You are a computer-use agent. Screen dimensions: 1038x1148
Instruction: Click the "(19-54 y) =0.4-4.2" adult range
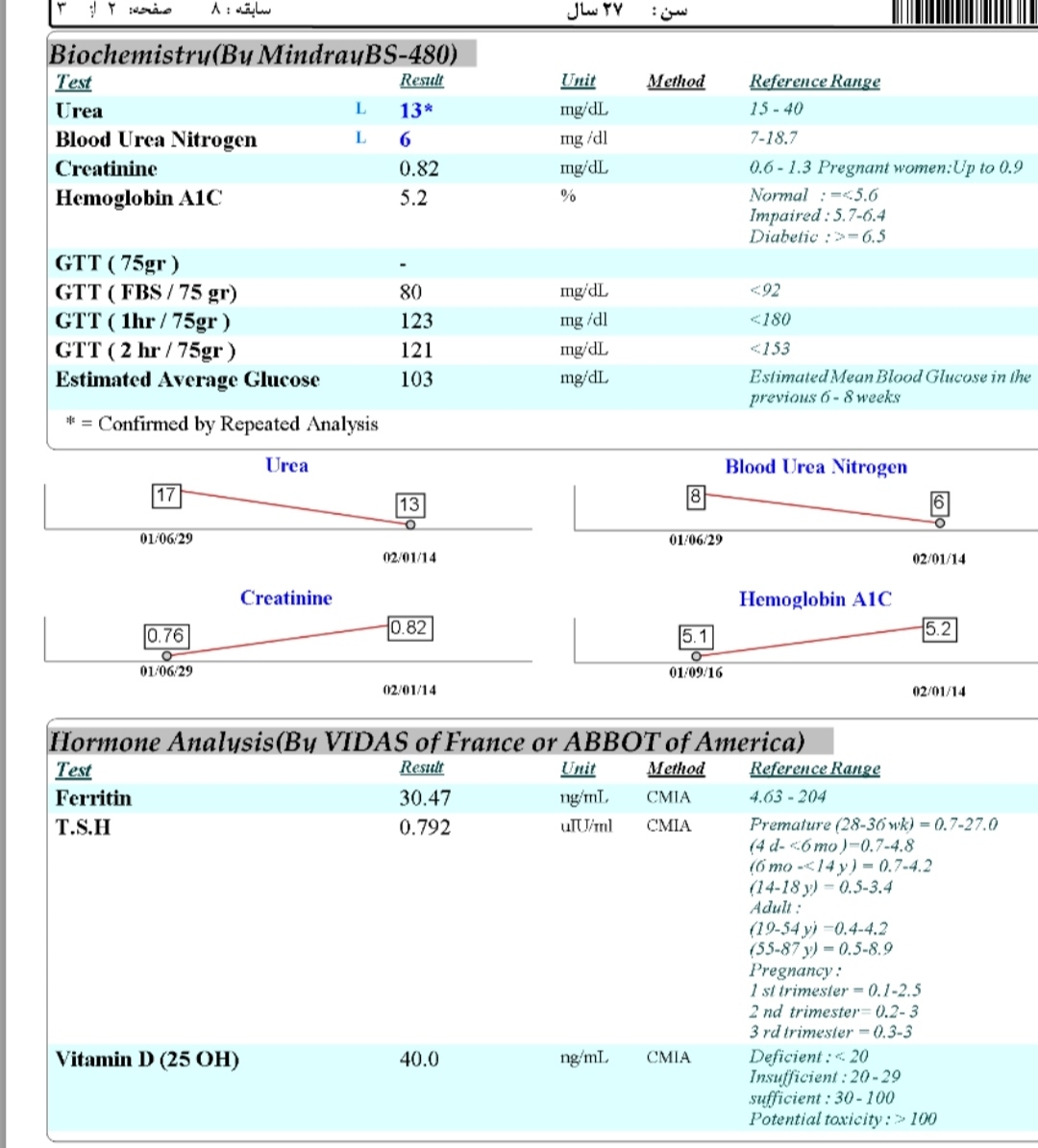(818, 928)
